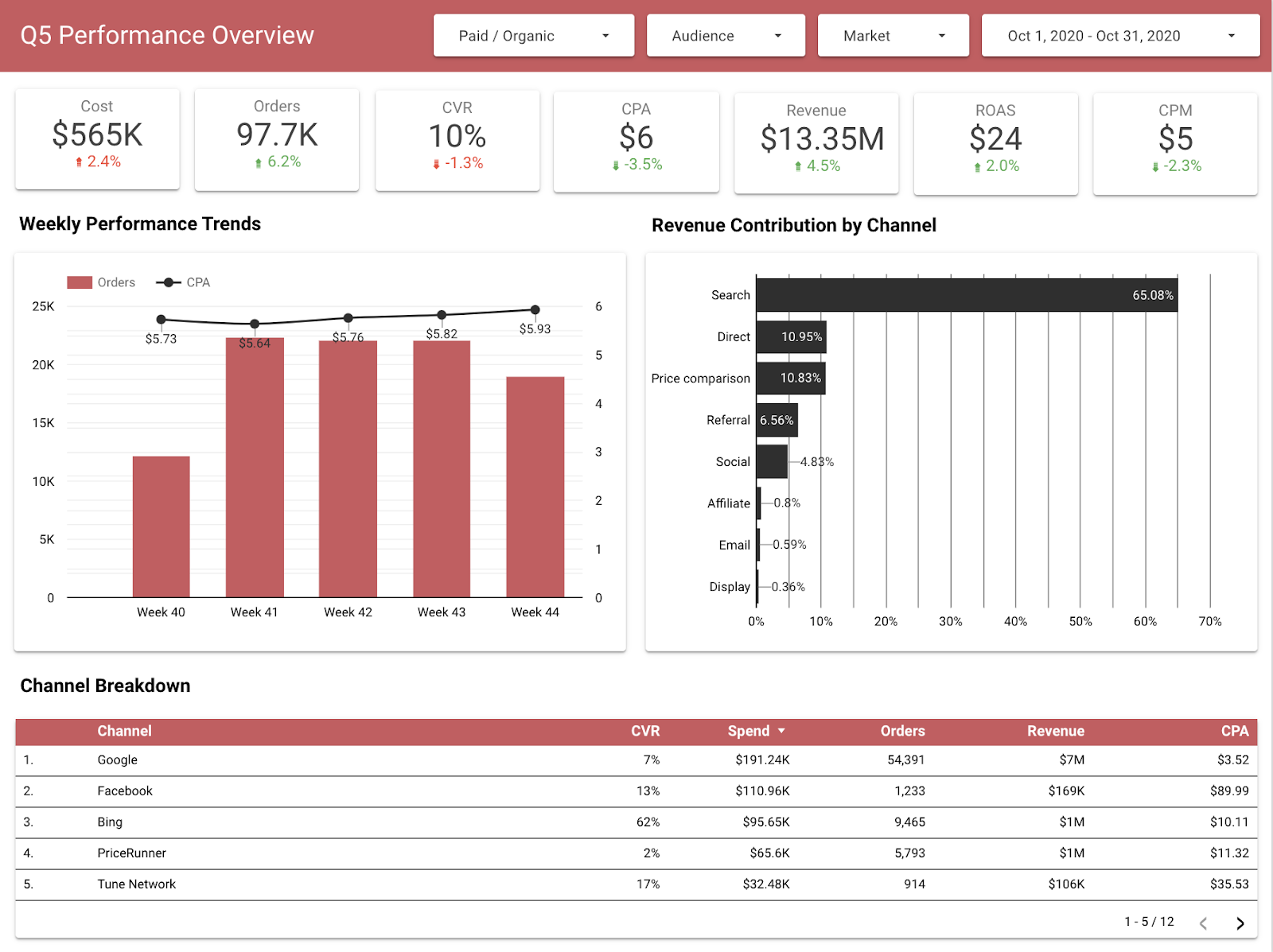Click the Cost $565K scorecard

[97, 138]
